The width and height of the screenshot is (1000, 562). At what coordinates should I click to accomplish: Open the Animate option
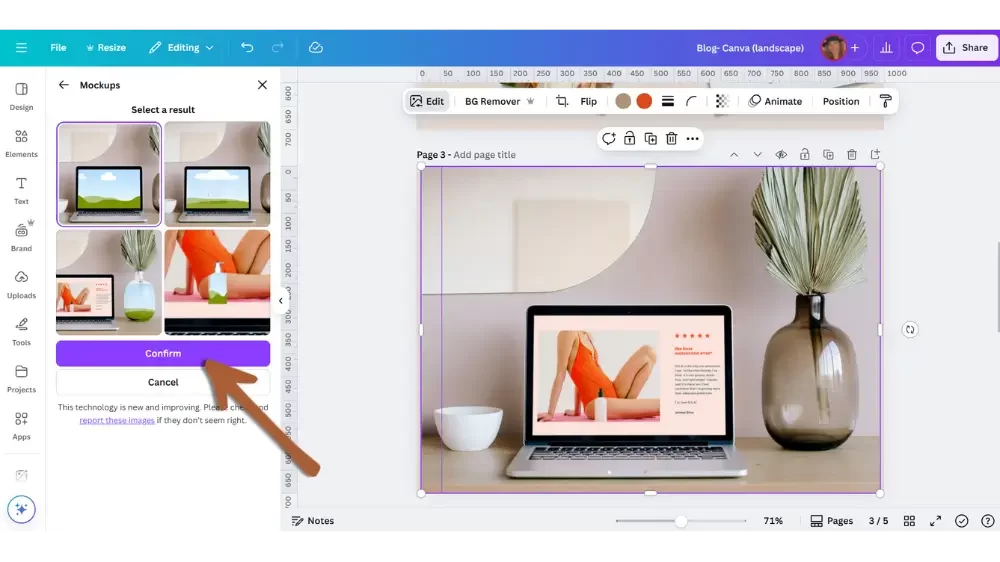point(775,101)
